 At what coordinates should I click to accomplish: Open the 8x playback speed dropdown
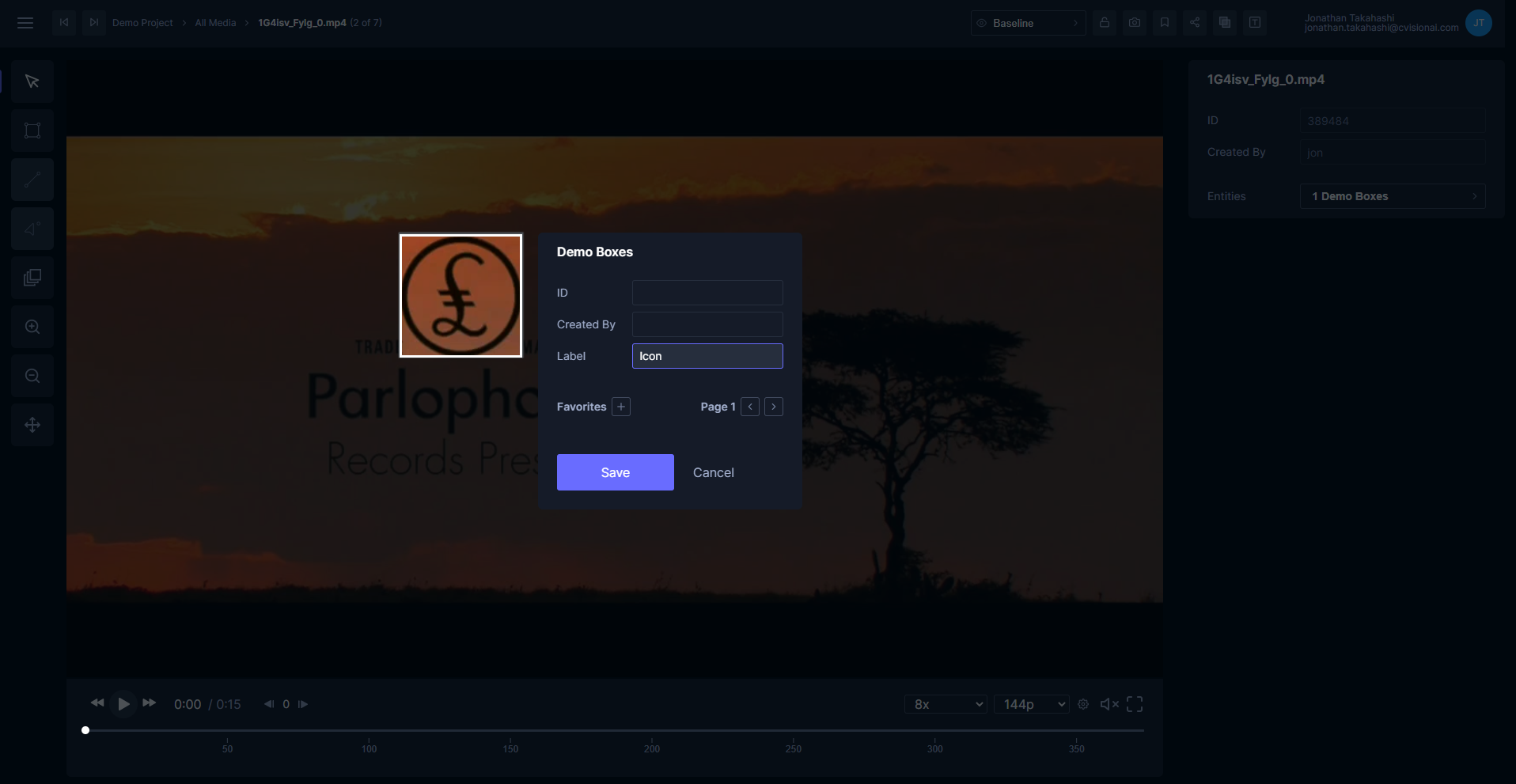[946, 704]
